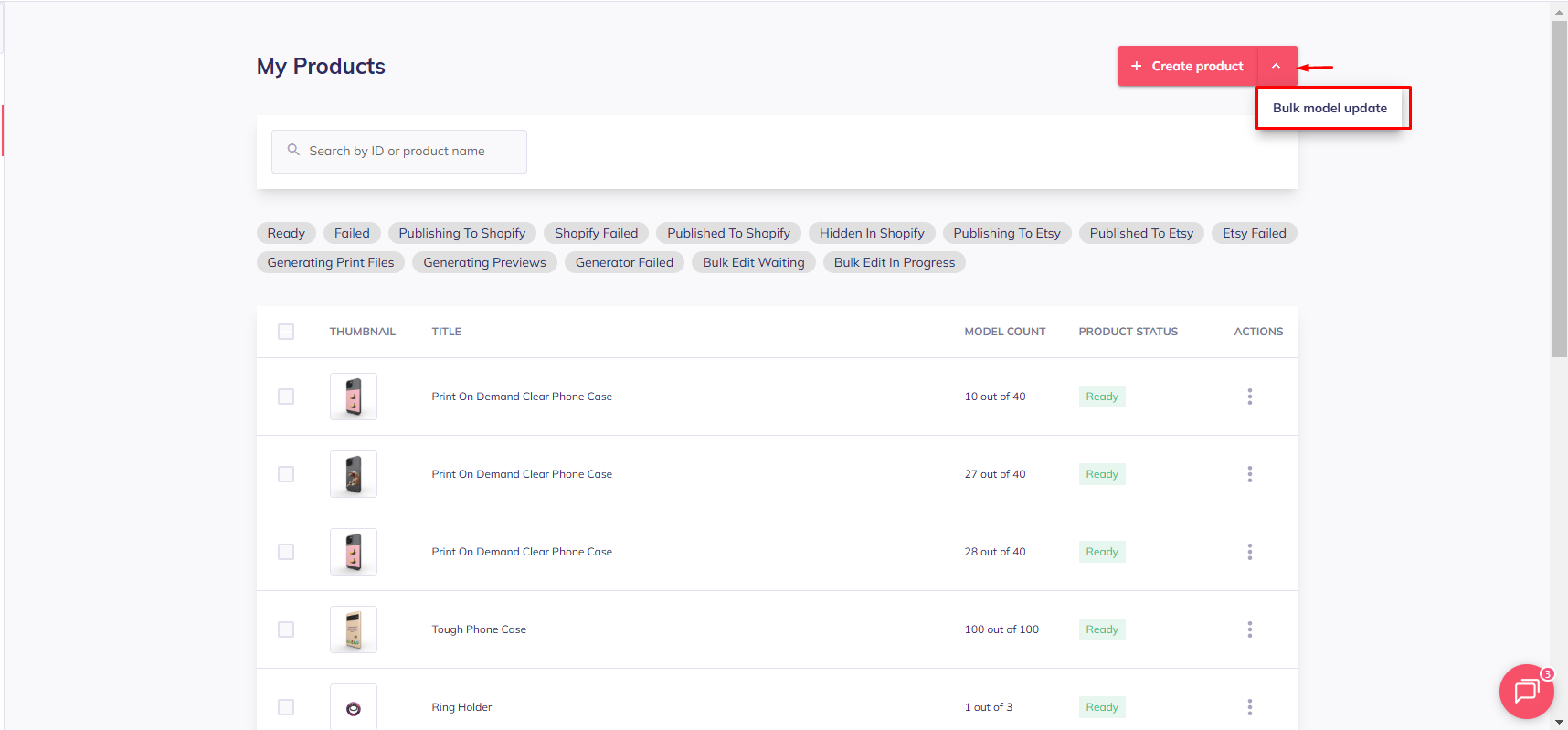Screen dimensions: 1568x730
Task: Check the Ring Holder row checkbox
Action: pos(286,707)
